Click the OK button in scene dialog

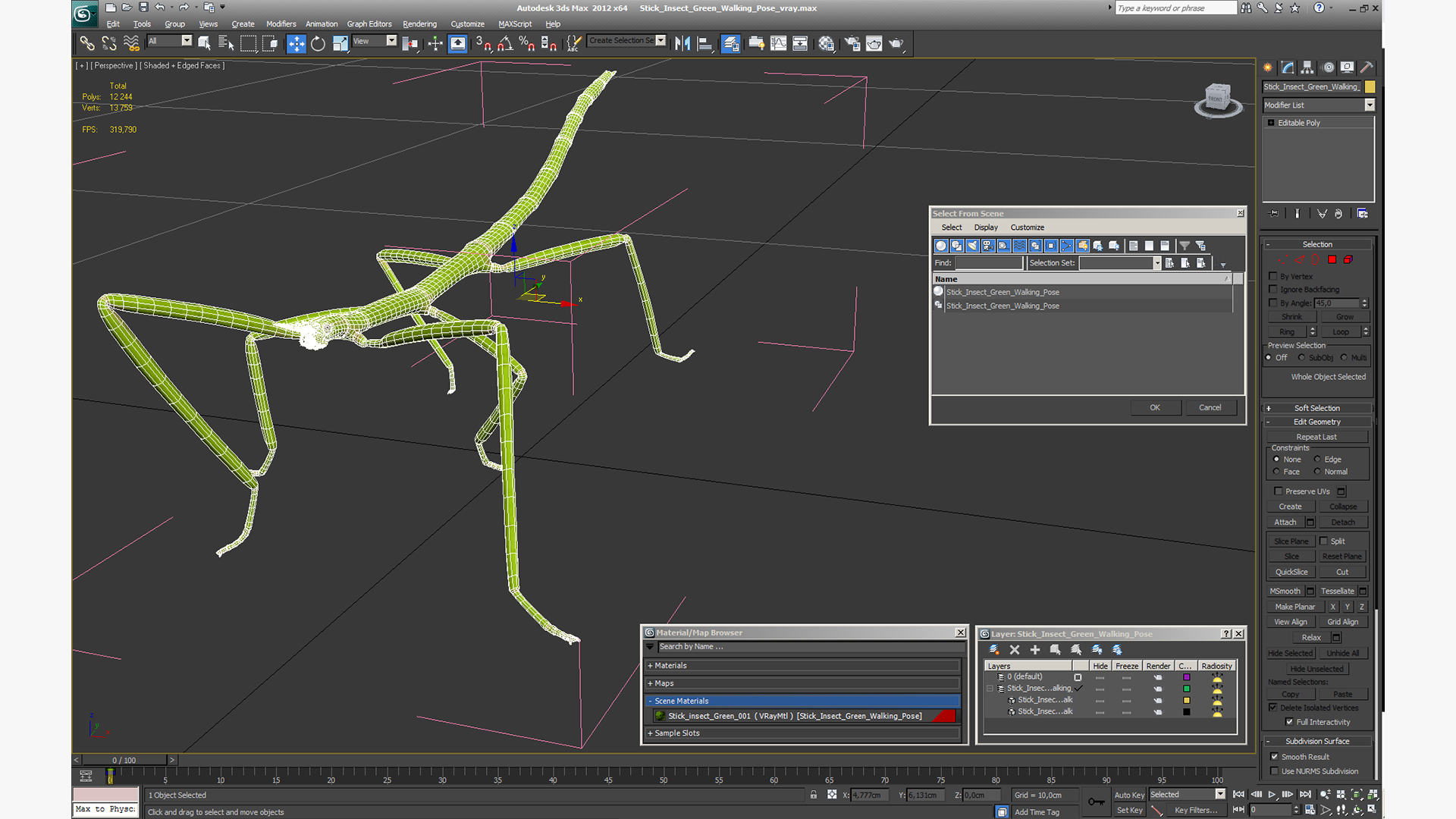[1155, 406]
